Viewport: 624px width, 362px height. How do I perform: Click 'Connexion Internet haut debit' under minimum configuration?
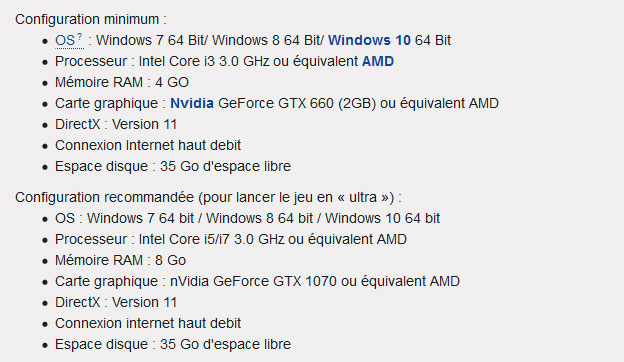[148, 145]
